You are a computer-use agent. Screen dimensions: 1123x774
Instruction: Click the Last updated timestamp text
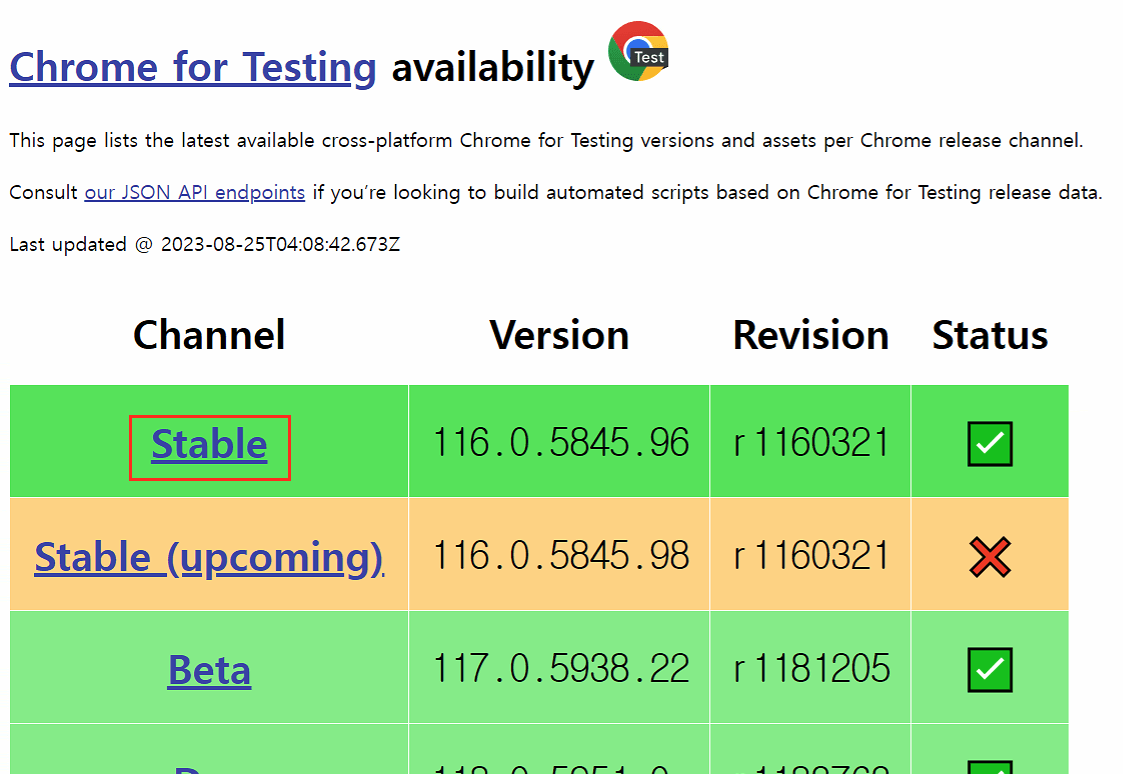pos(205,244)
